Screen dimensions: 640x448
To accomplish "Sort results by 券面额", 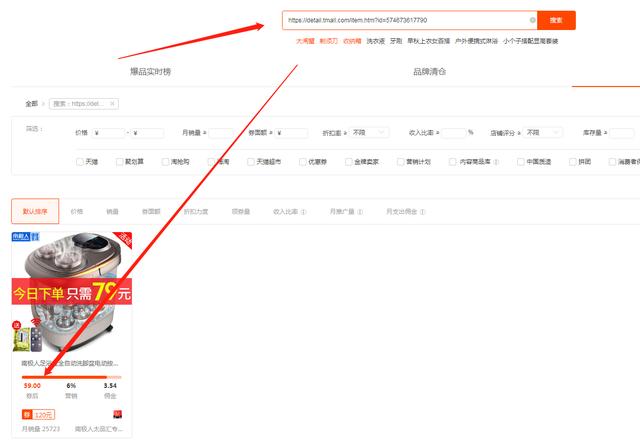I will tap(151, 212).
